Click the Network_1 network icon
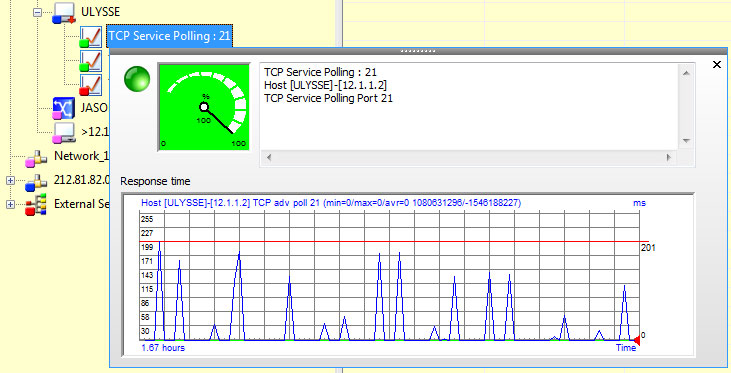 (36, 158)
